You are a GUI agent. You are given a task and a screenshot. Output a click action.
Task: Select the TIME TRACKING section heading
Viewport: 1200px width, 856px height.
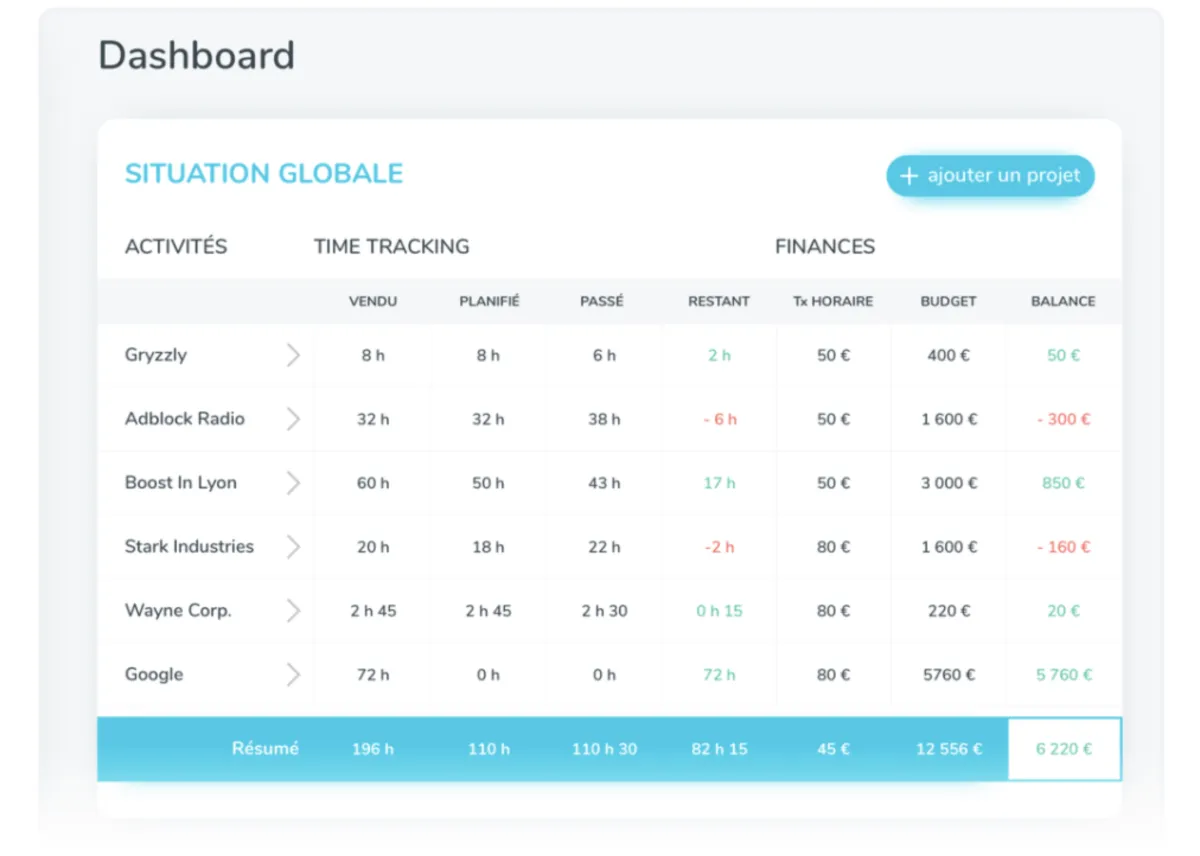391,246
